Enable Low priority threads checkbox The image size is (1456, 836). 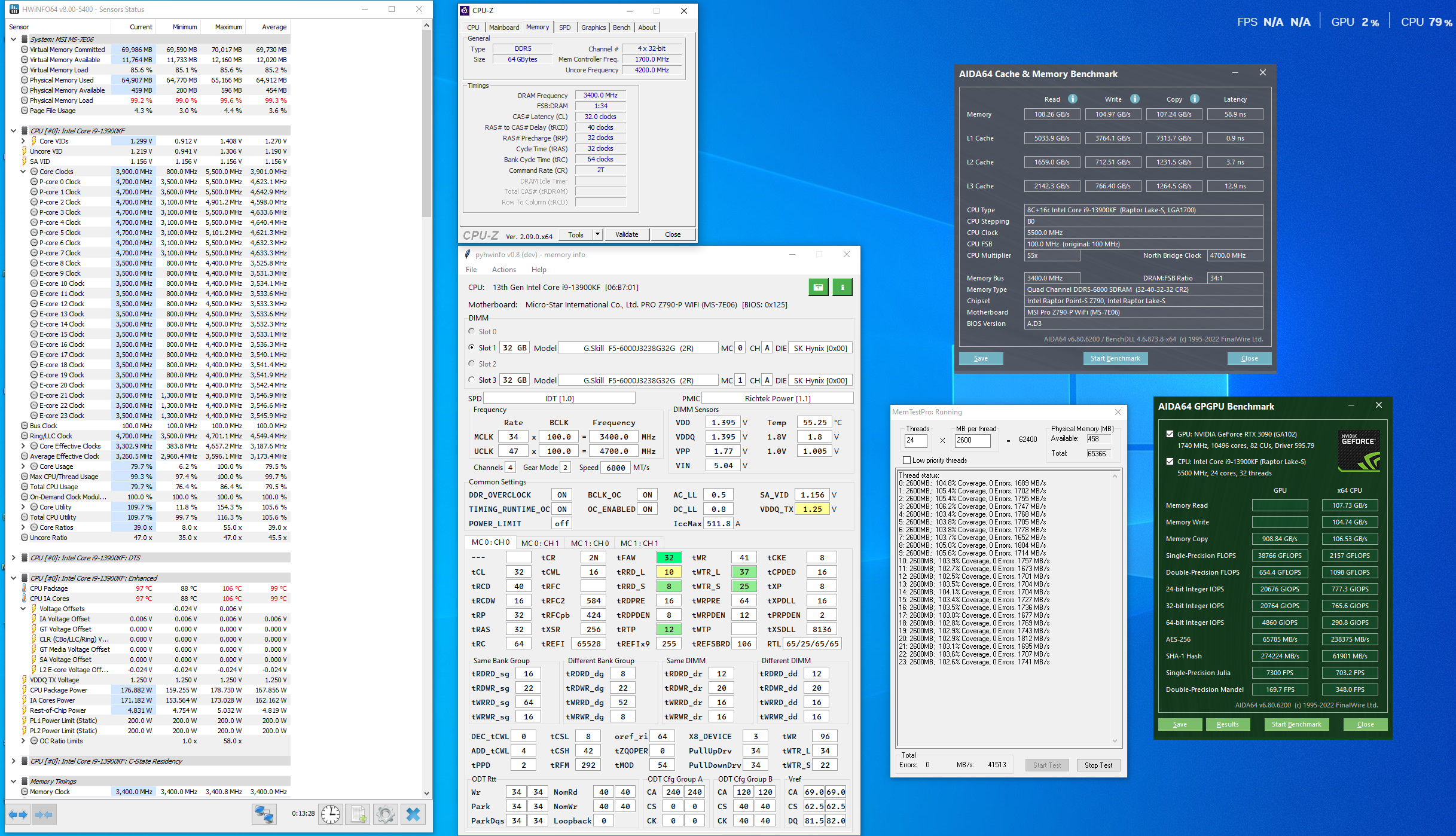(907, 460)
